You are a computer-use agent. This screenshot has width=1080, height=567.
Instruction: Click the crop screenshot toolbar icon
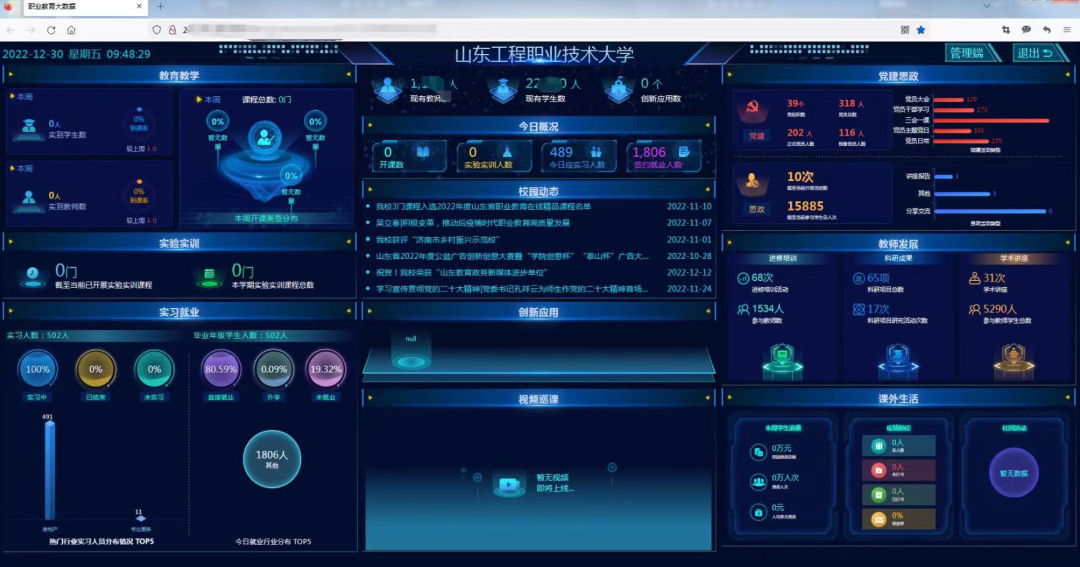click(1006, 30)
